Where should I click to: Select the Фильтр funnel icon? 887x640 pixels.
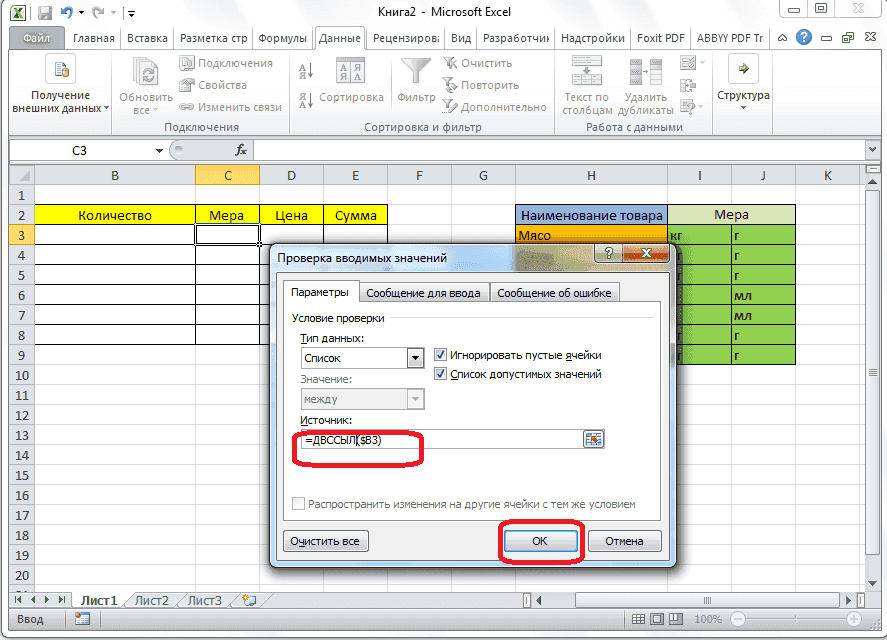point(415,70)
